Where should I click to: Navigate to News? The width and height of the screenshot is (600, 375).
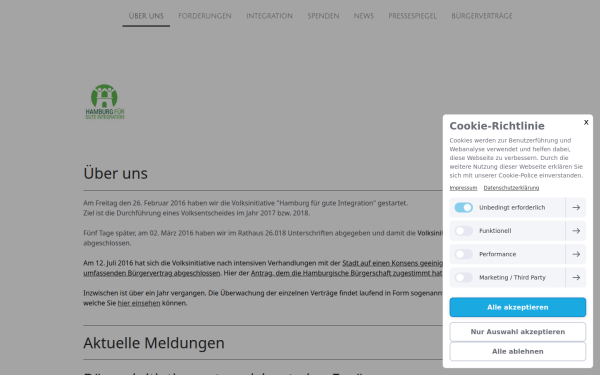364,16
